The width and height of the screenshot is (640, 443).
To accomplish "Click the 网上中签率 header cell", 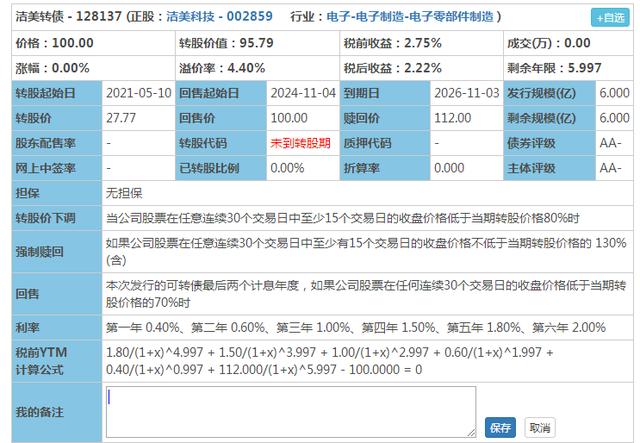I will click(57, 168).
